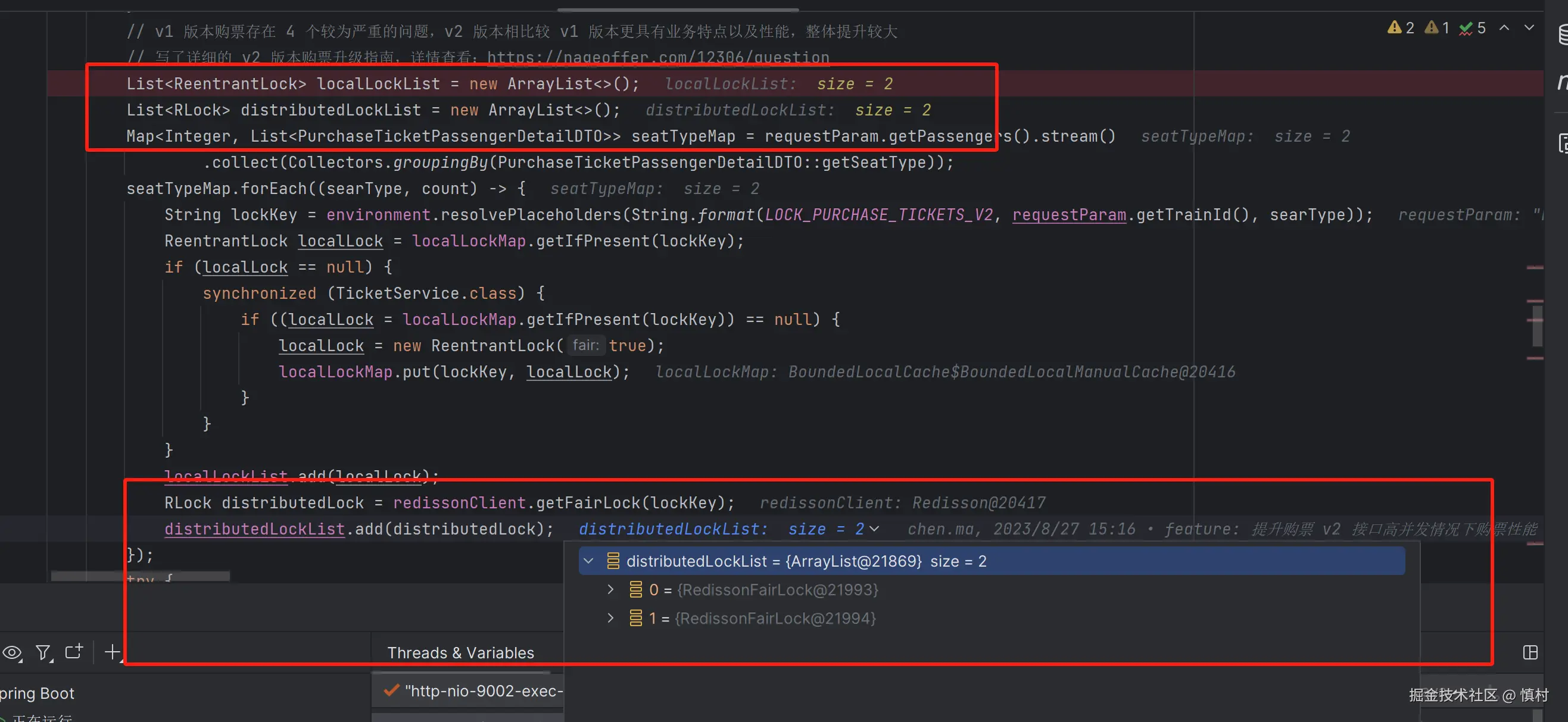The width and height of the screenshot is (1568, 722).
Task: Open the filter icon in services toolbar
Action: tap(43, 653)
